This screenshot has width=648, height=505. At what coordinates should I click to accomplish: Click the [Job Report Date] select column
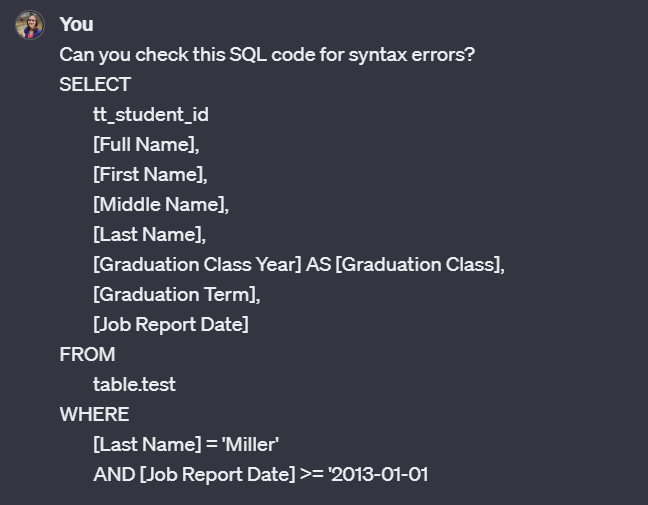point(171,325)
